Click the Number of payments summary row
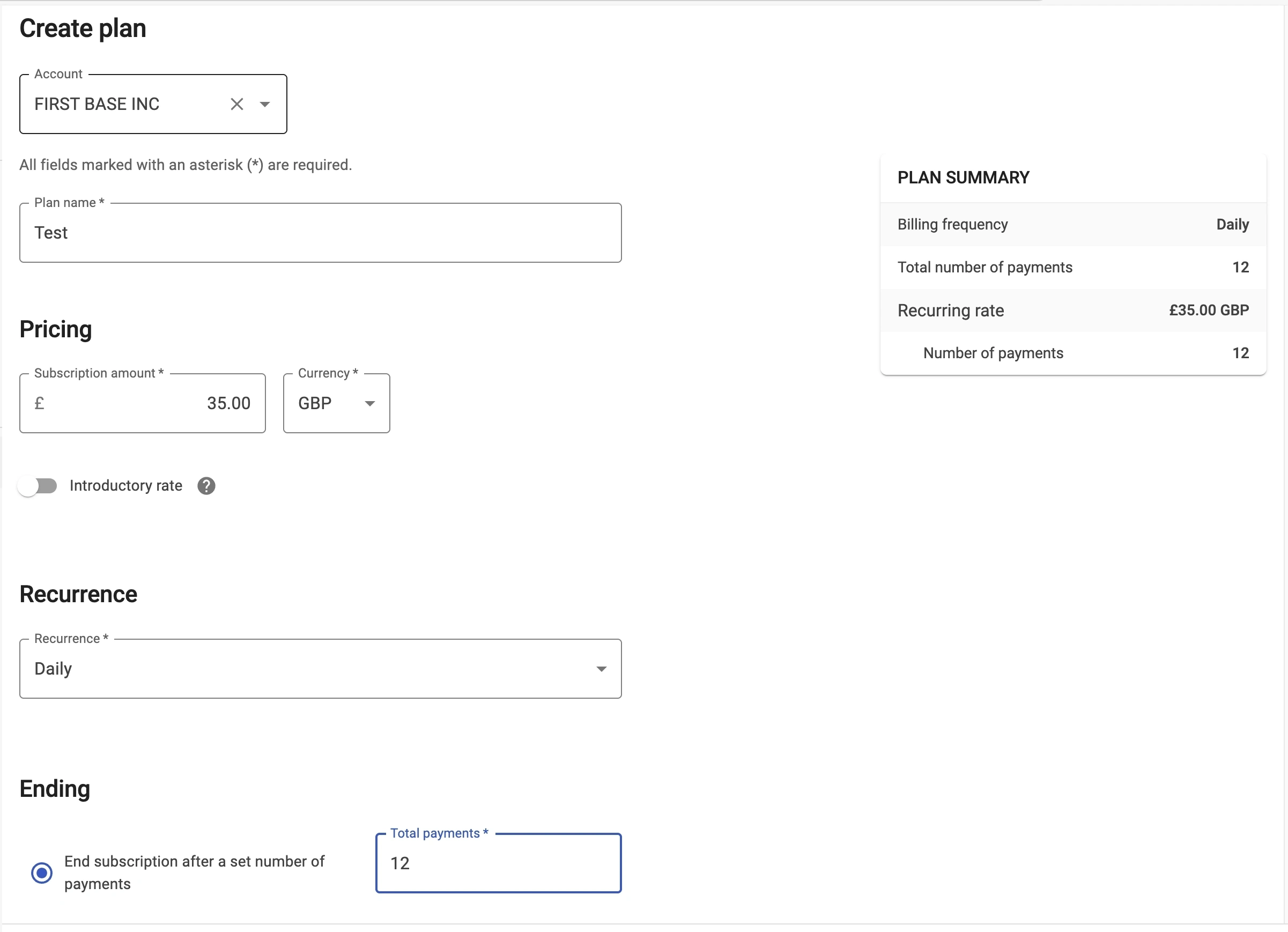 click(1072, 353)
